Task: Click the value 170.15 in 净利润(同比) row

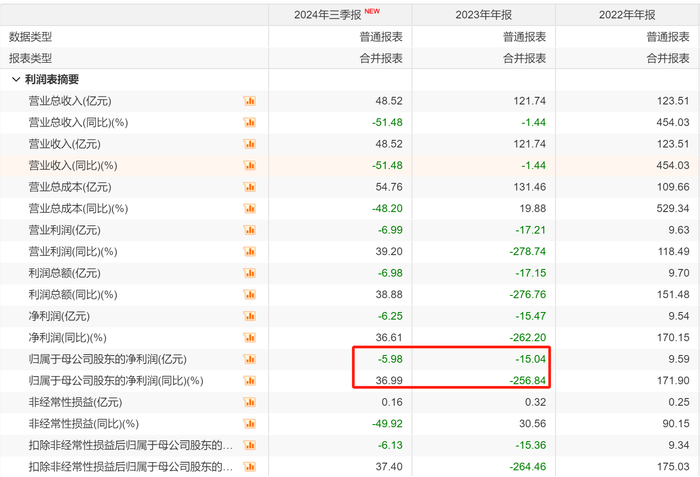Action: point(673,338)
